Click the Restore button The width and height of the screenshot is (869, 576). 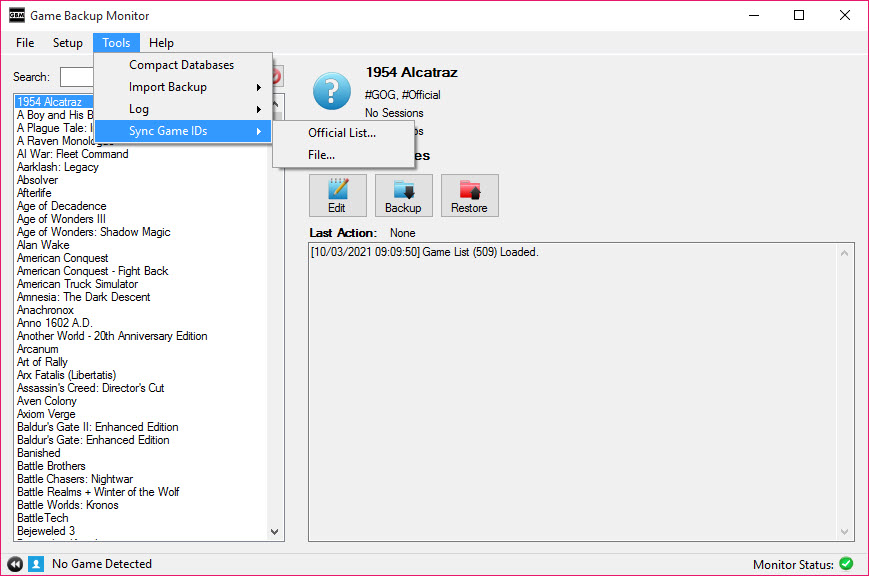point(469,195)
